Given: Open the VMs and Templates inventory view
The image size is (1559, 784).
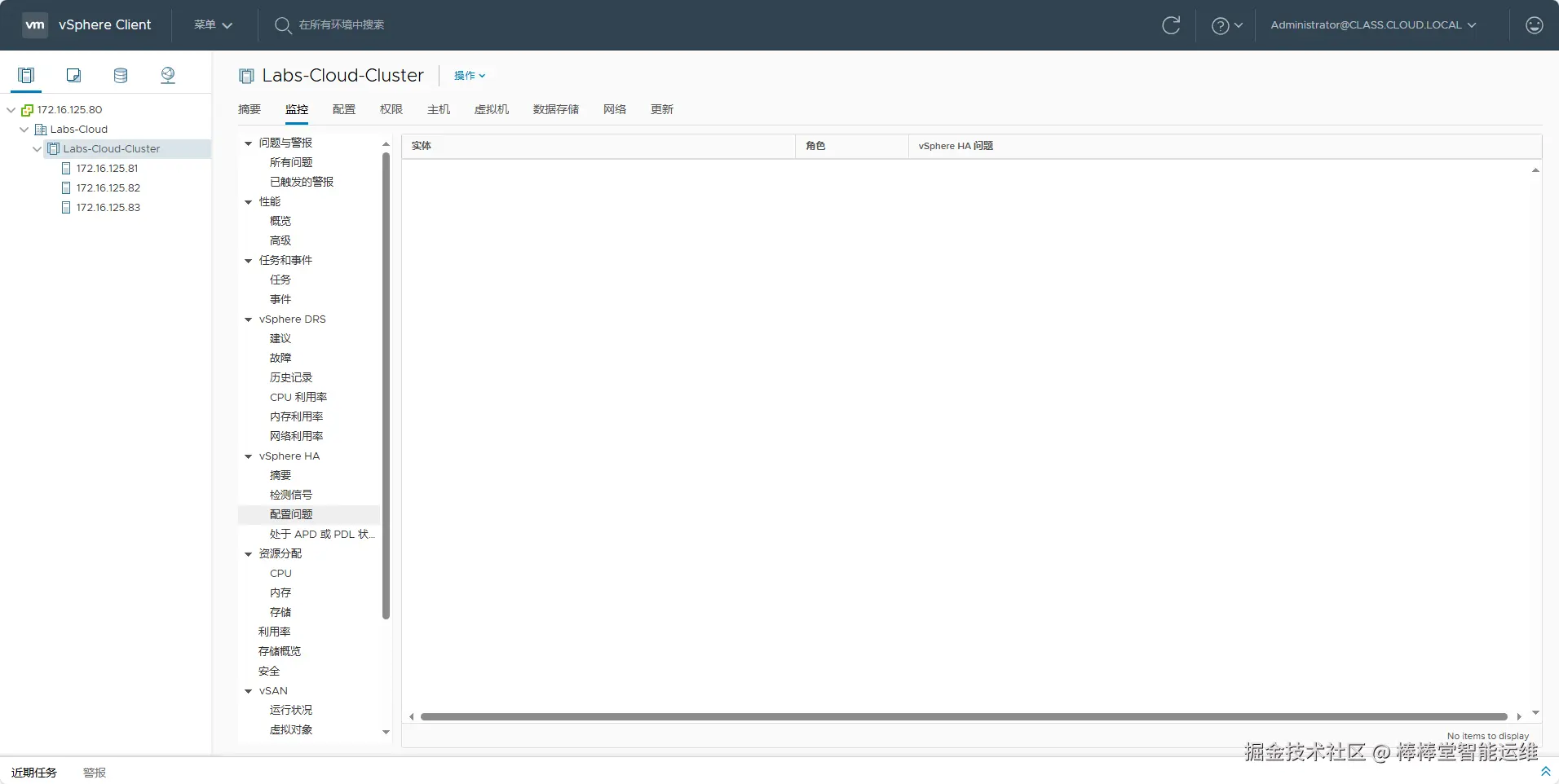Looking at the screenshot, I should [x=73, y=76].
